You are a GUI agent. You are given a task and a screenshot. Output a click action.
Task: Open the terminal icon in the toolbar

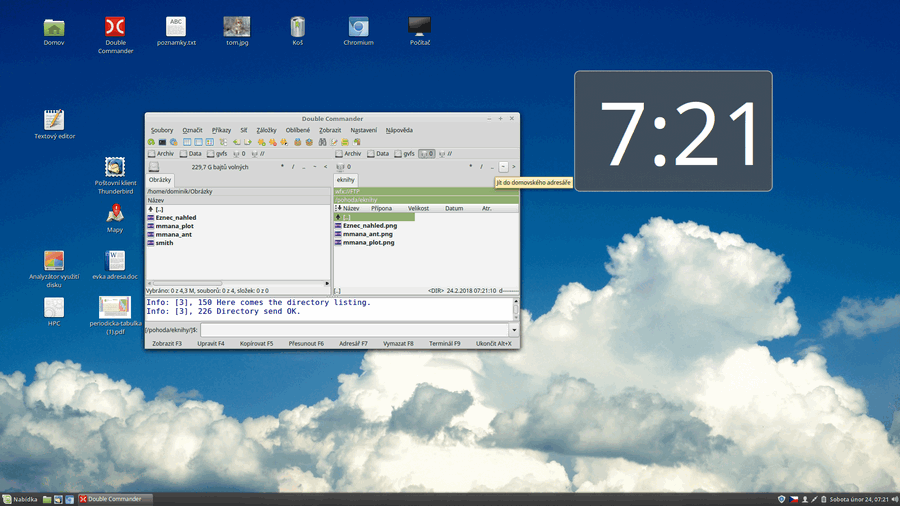pos(163,142)
